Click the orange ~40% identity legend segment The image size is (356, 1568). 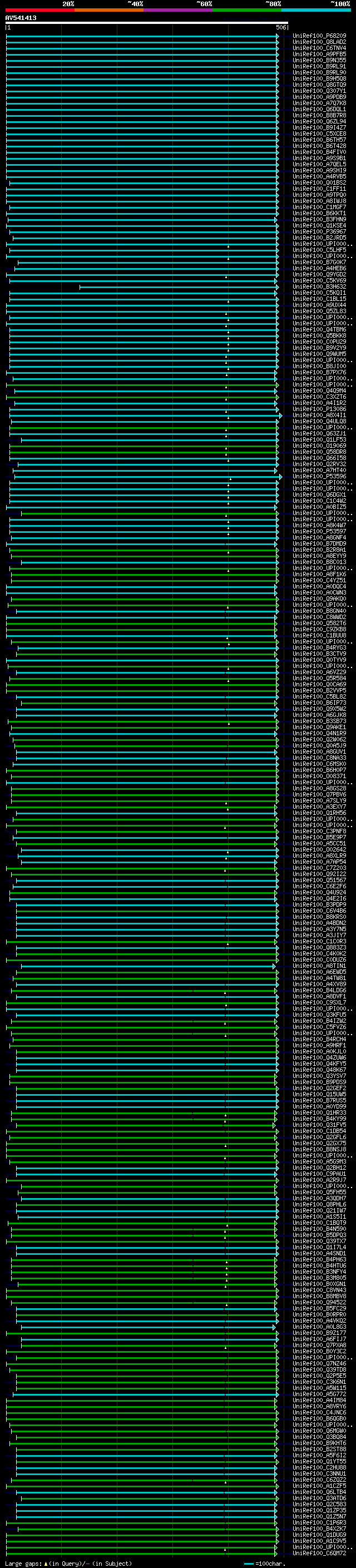(109, 10)
